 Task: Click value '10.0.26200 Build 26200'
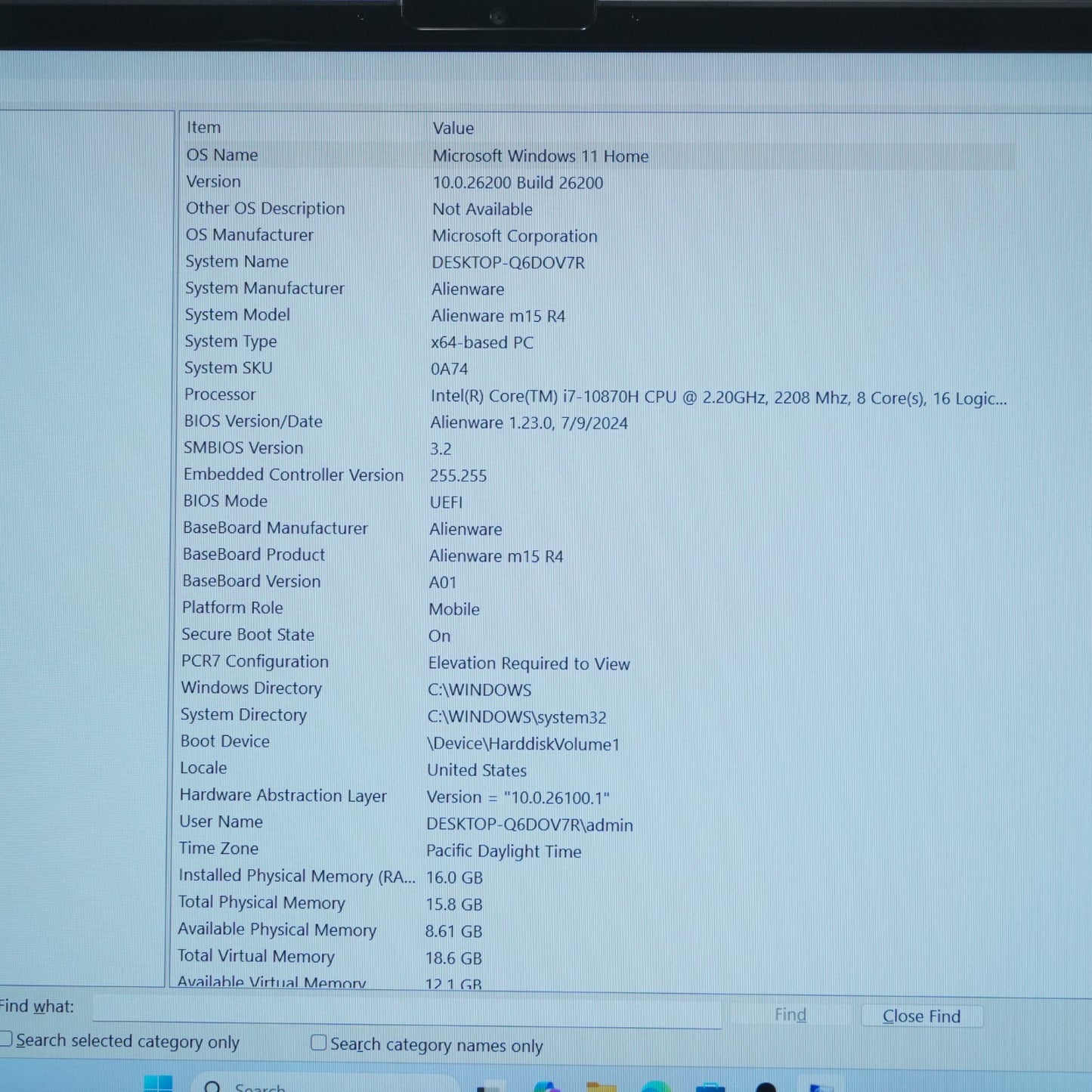point(518,183)
